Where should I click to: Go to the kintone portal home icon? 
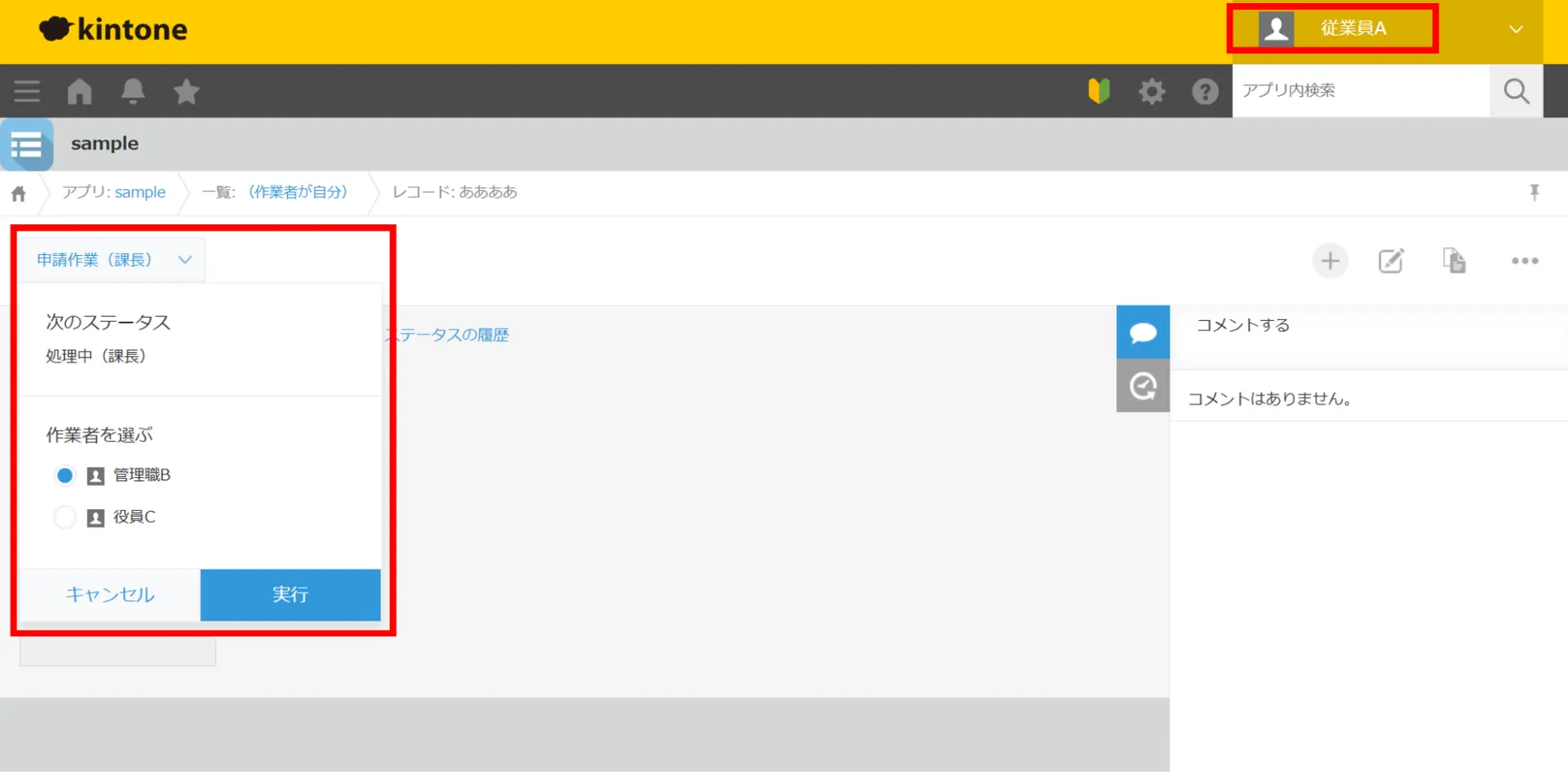(79, 91)
